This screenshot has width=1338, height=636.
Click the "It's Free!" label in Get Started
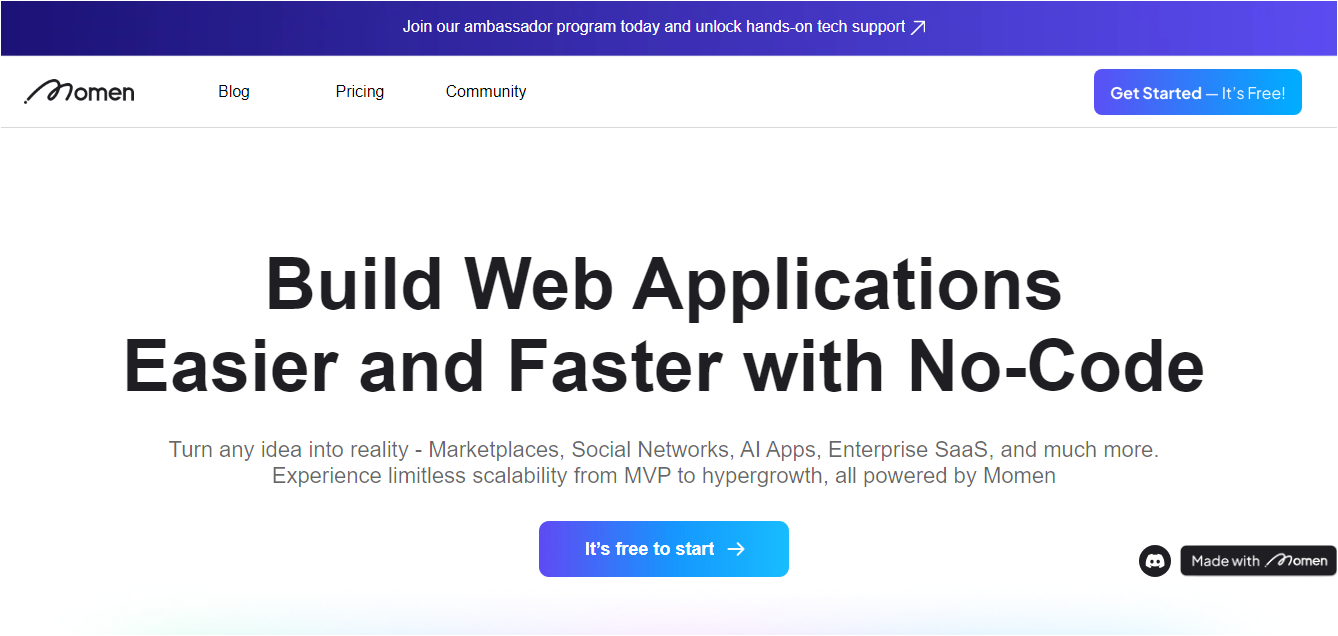click(x=1253, y=93)
